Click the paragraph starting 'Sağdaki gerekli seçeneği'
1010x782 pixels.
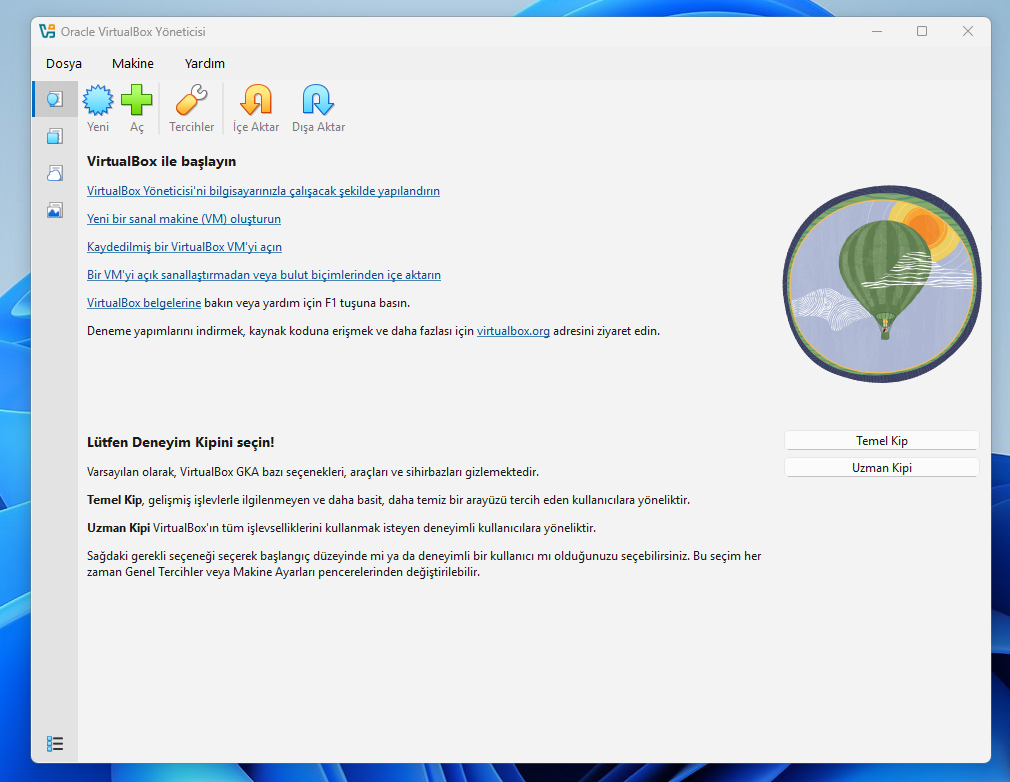click(424, 564)
